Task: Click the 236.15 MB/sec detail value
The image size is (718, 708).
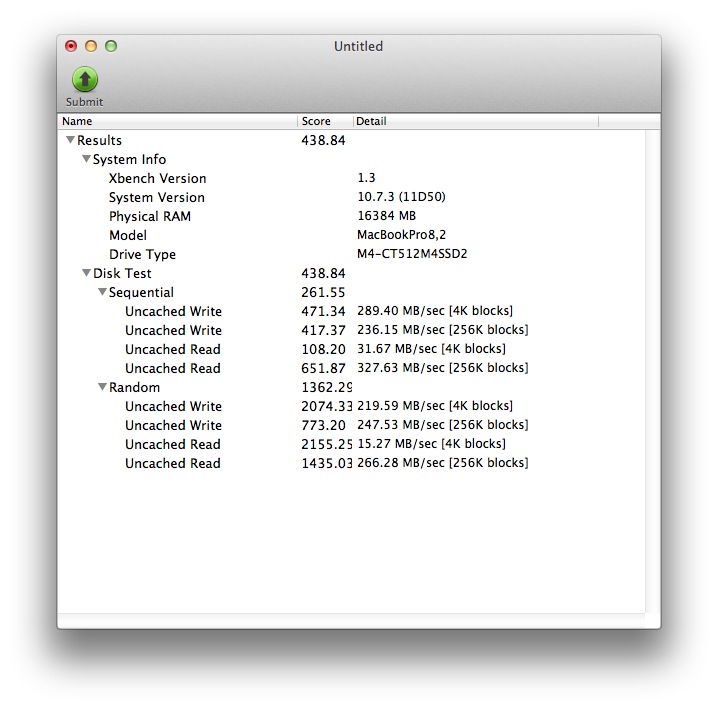Action: [x=442, y=330]
